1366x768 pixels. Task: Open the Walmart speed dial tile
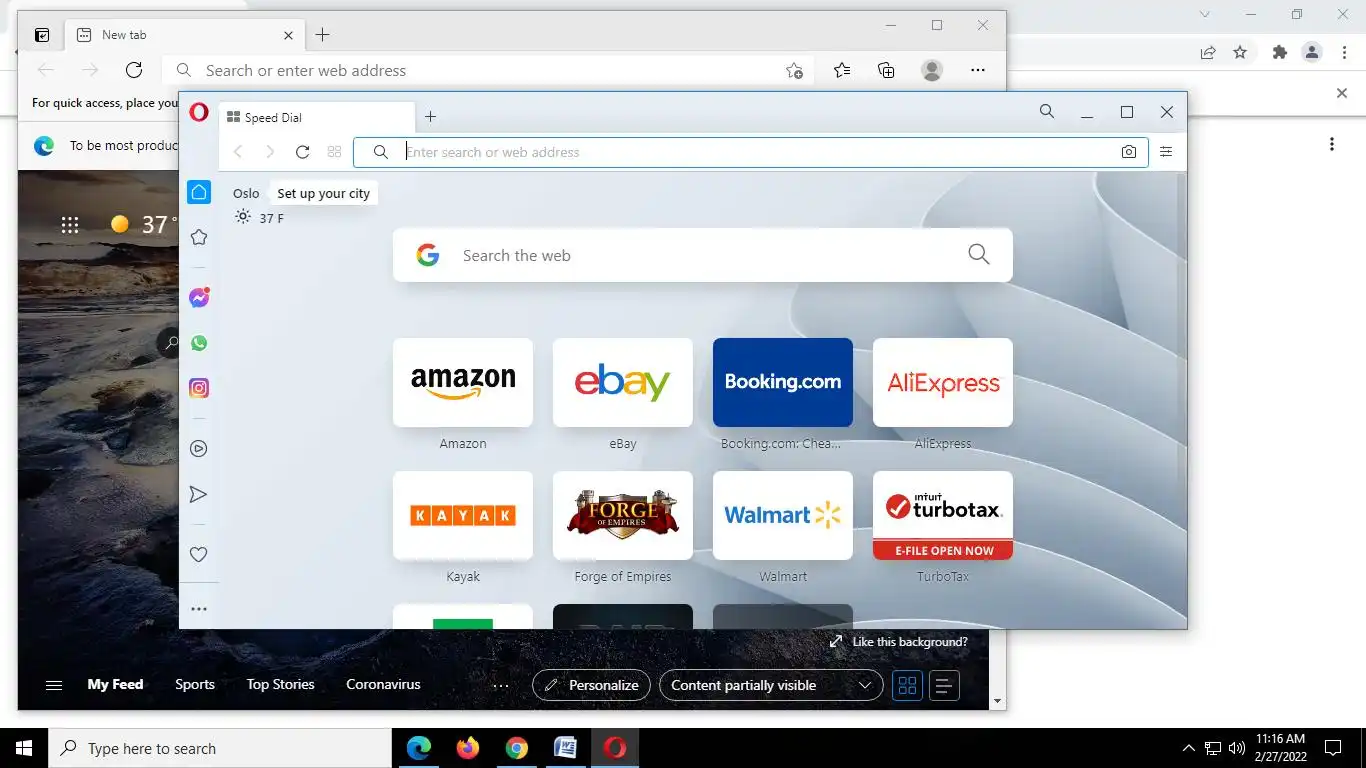(x=783, y=515)
